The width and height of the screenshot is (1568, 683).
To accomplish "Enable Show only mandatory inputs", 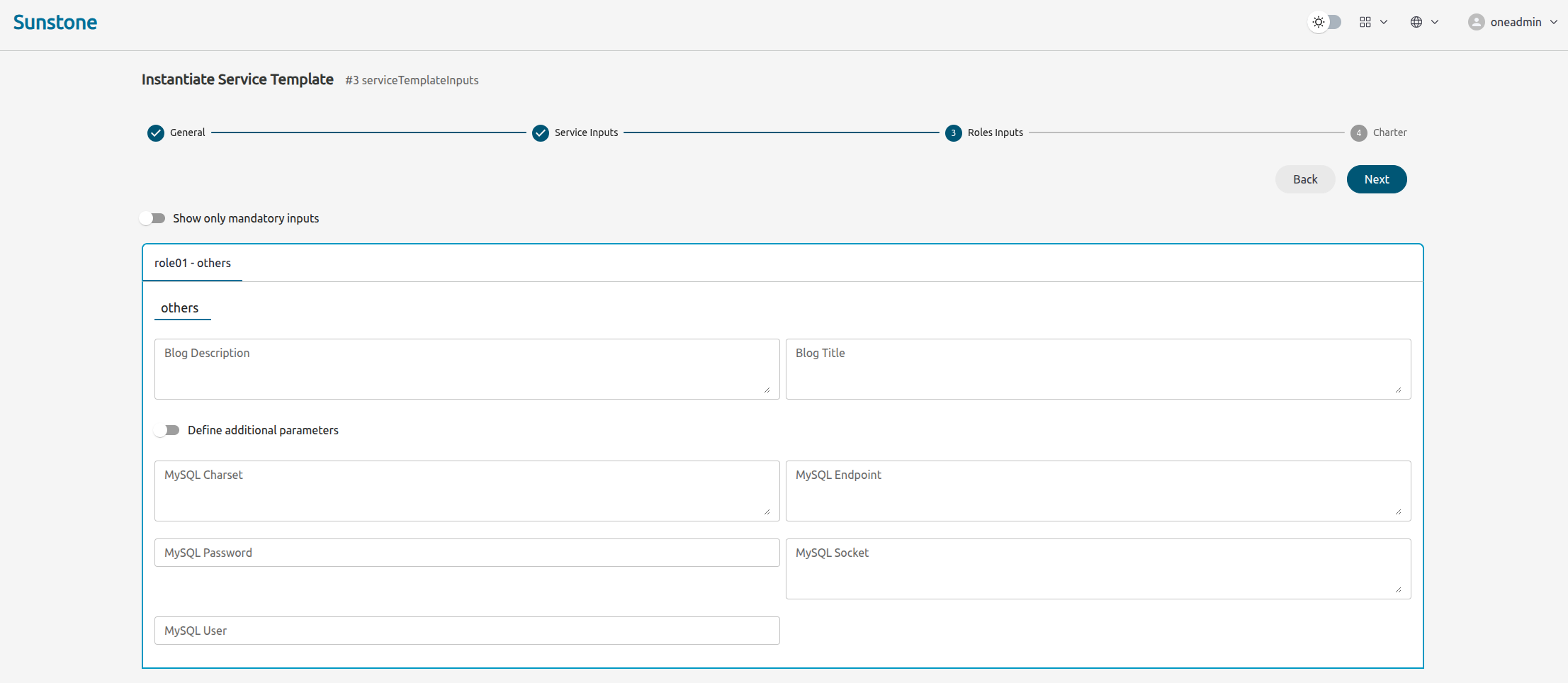I will click(x=153, y=218).
